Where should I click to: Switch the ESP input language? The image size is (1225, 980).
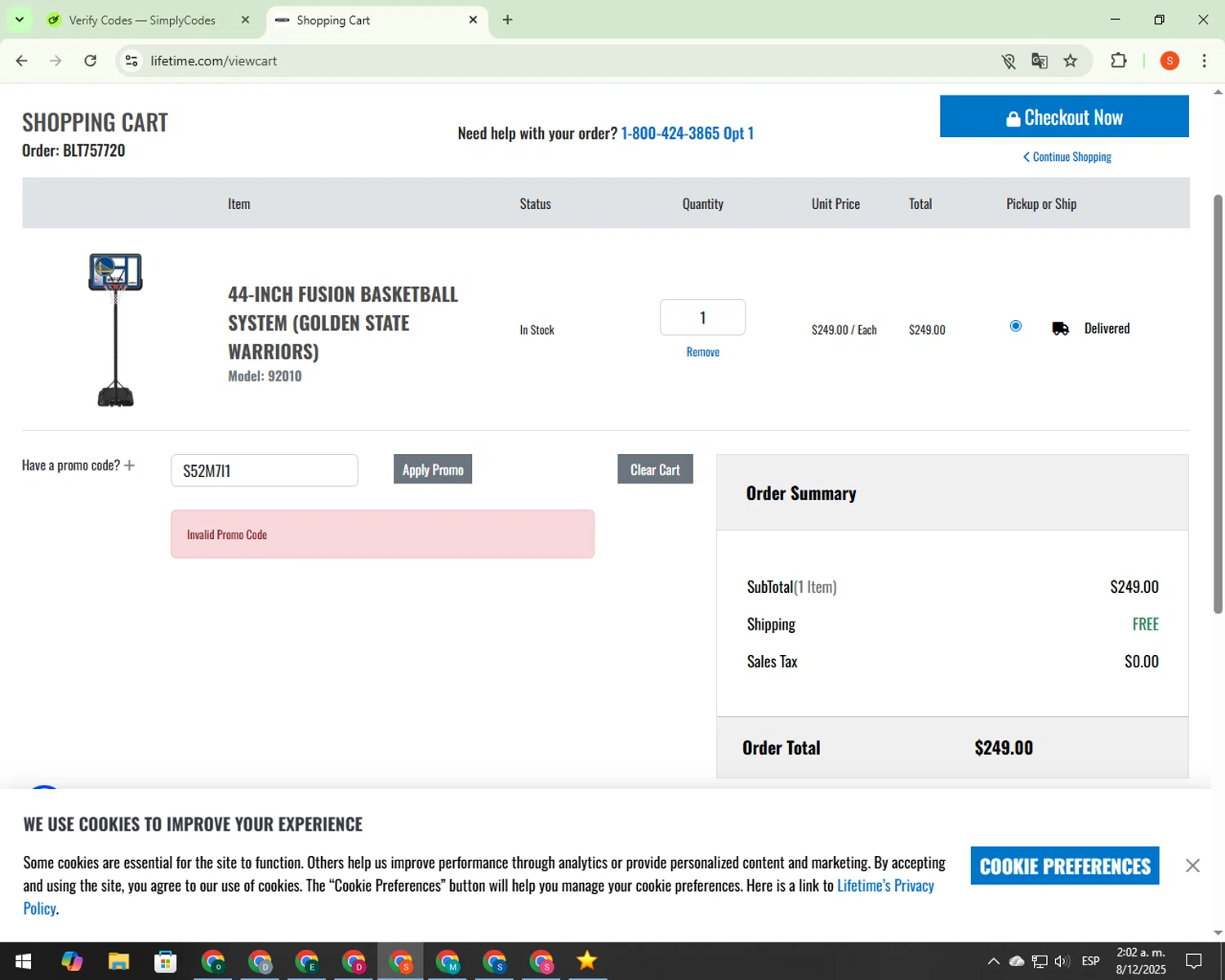1090,961
